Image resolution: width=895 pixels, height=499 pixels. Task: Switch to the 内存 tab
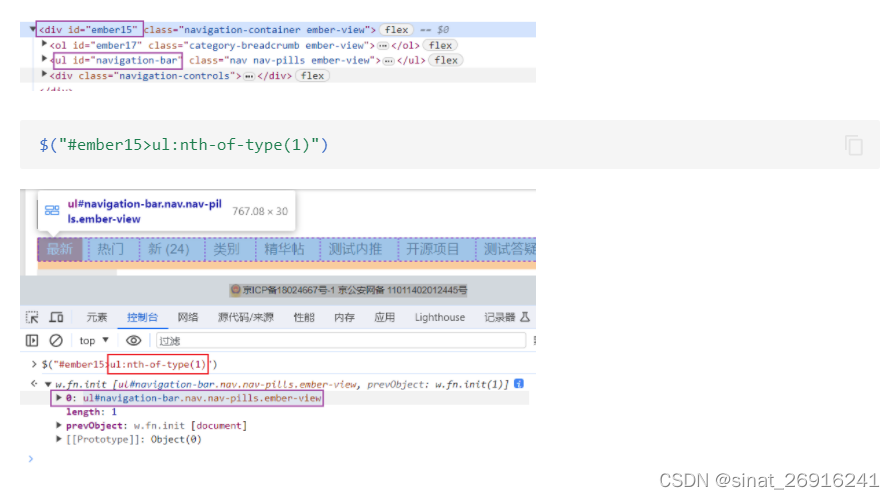click(344, 317)
